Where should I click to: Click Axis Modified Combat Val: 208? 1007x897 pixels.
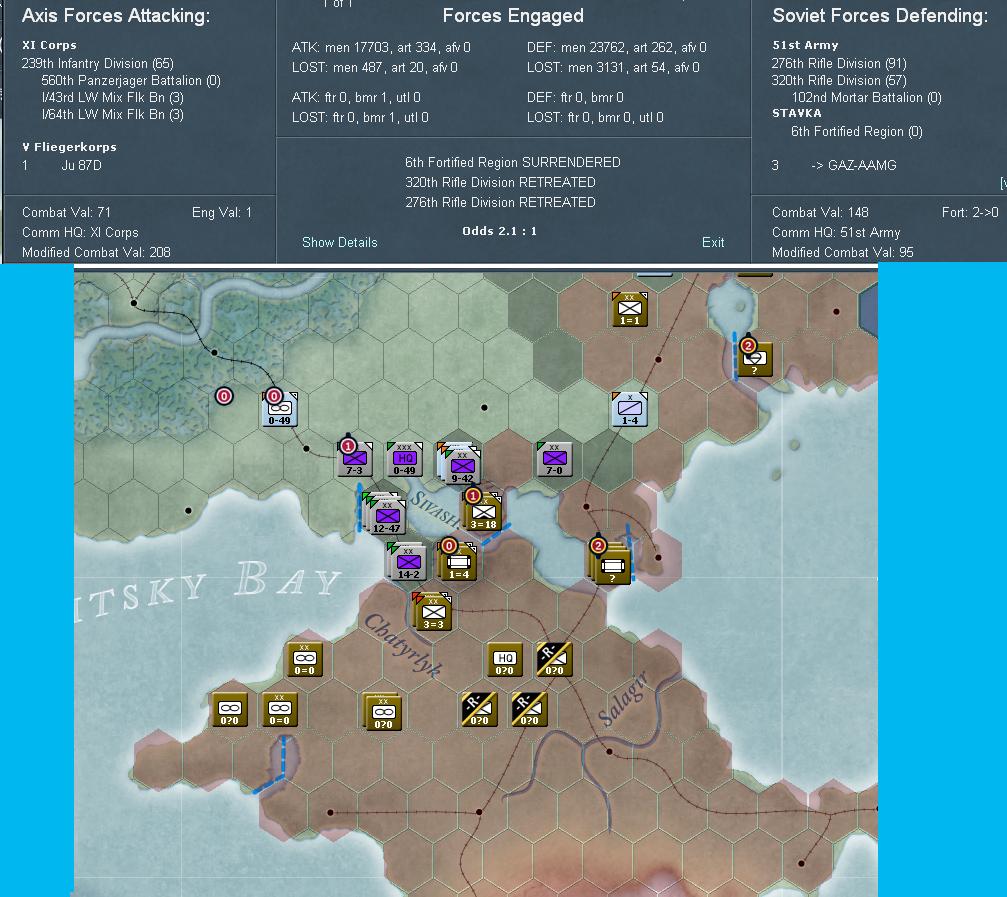tap(96, 252)
